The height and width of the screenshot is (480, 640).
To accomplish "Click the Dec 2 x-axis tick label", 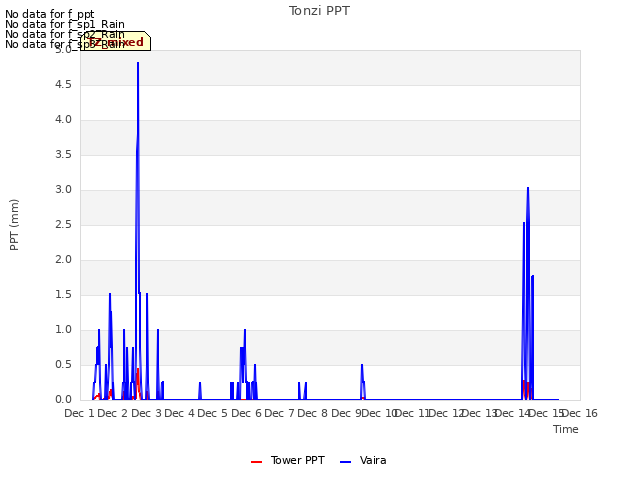I will (113, 413).
